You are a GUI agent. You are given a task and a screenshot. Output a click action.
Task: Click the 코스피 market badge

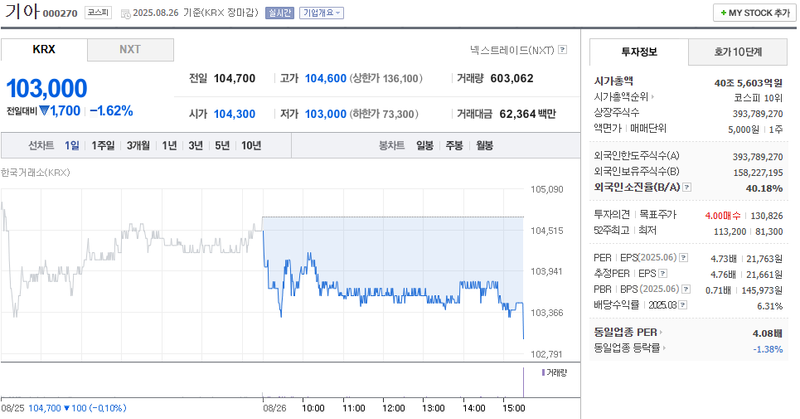(98, 13)
